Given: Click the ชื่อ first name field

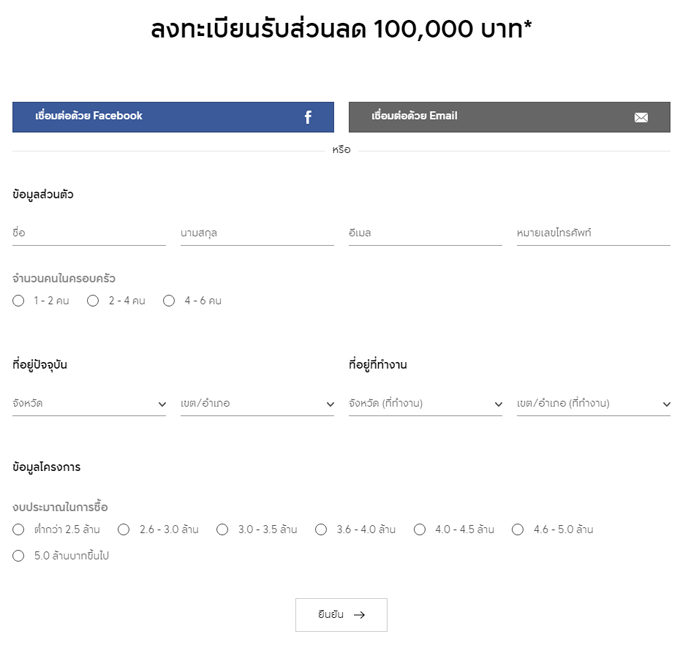Looking at the screenshot, I should (x=89, y=233).
